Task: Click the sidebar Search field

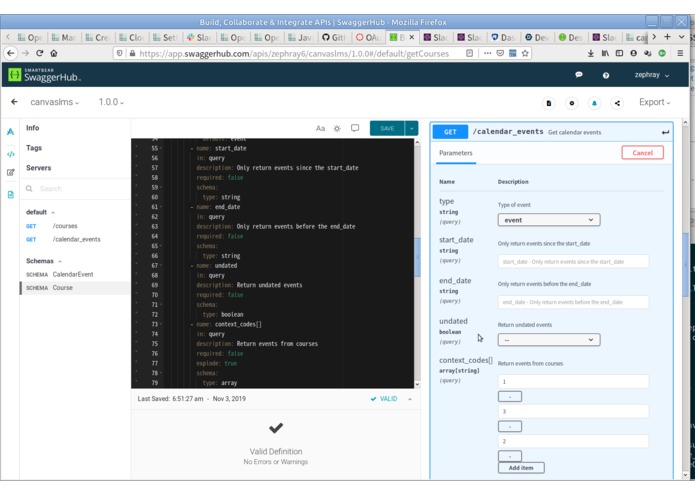Action: [x=75, y=189]
